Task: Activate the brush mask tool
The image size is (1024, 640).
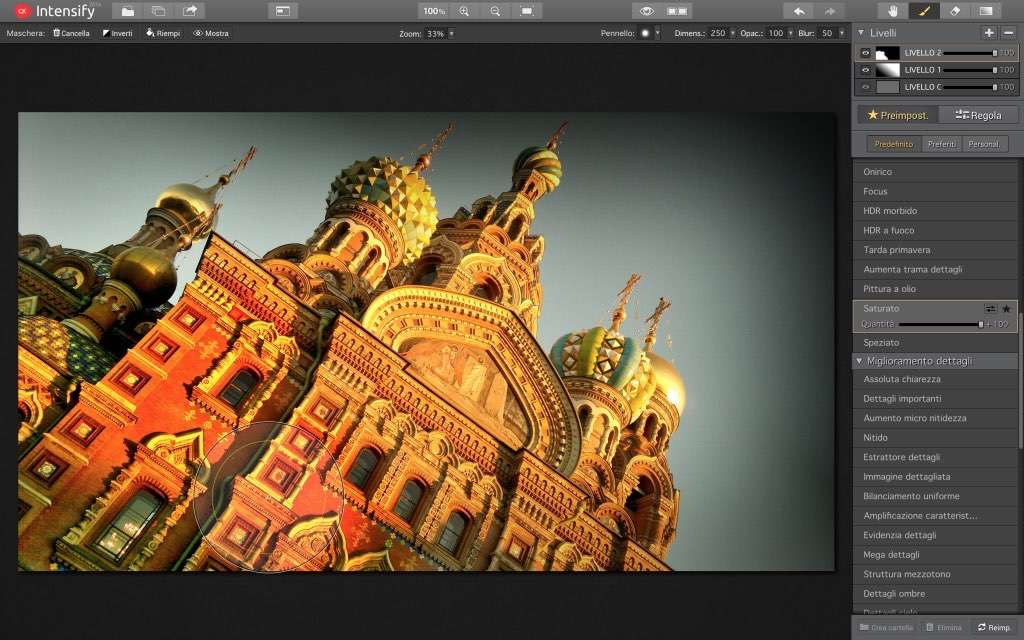Action: [924, 11]
